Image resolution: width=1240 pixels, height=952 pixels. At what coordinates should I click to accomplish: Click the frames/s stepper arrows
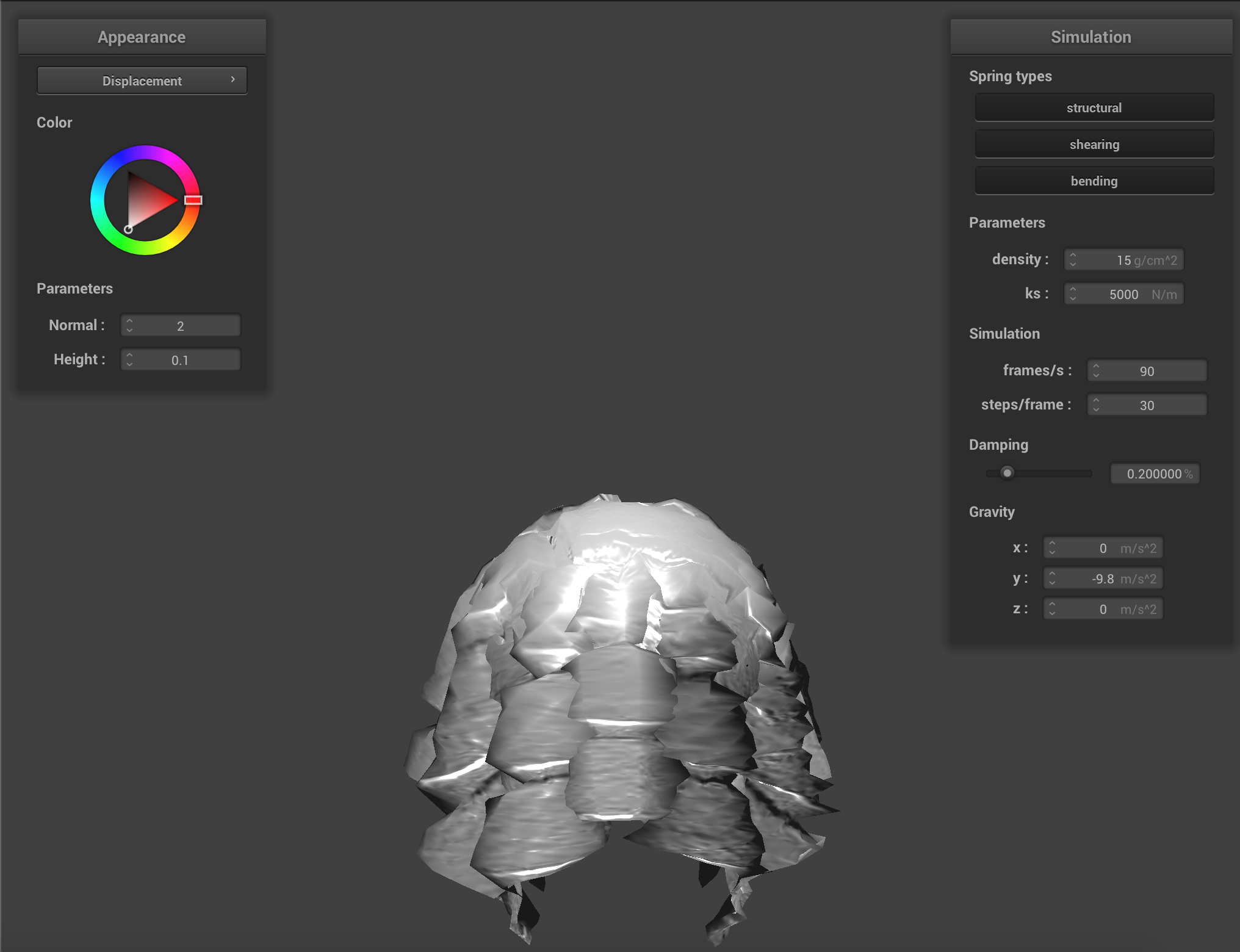[1096, 371]
